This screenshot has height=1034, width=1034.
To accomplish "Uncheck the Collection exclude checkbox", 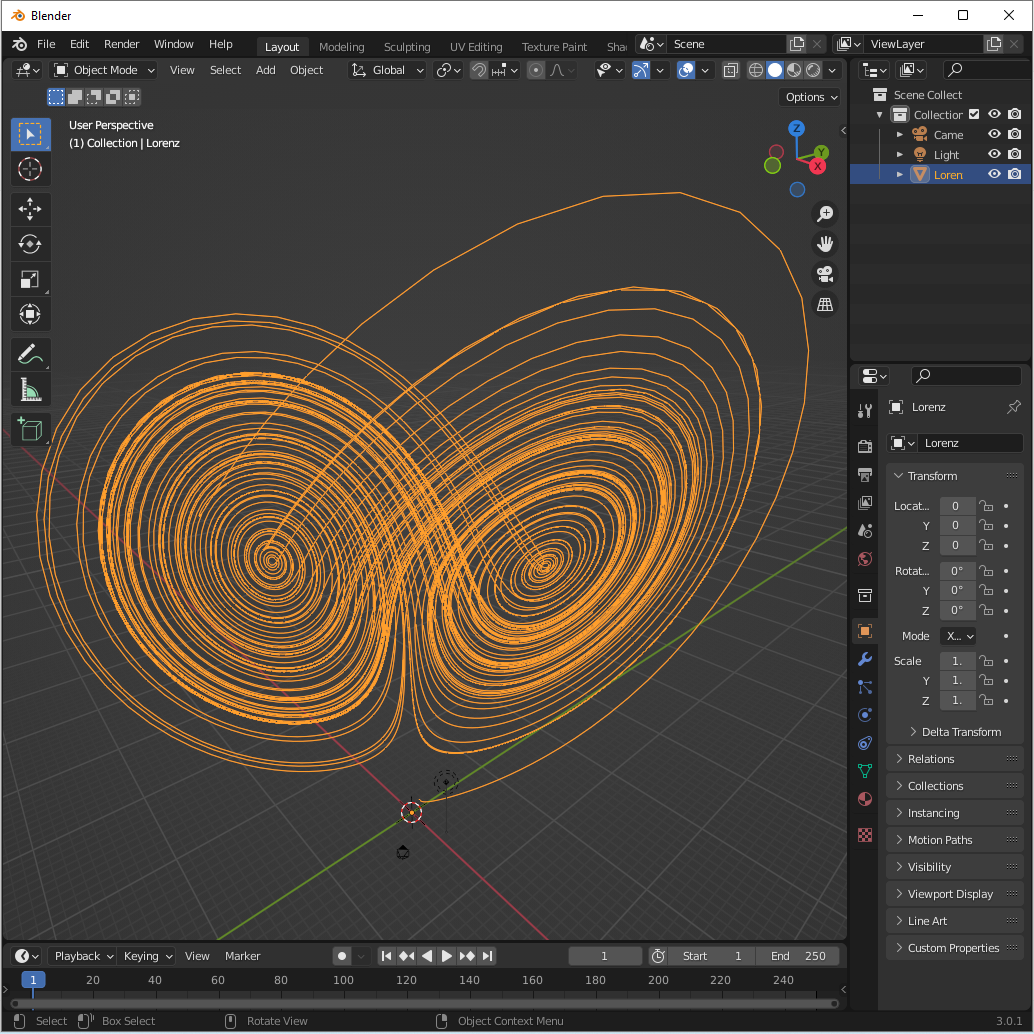I will (974, 114).
